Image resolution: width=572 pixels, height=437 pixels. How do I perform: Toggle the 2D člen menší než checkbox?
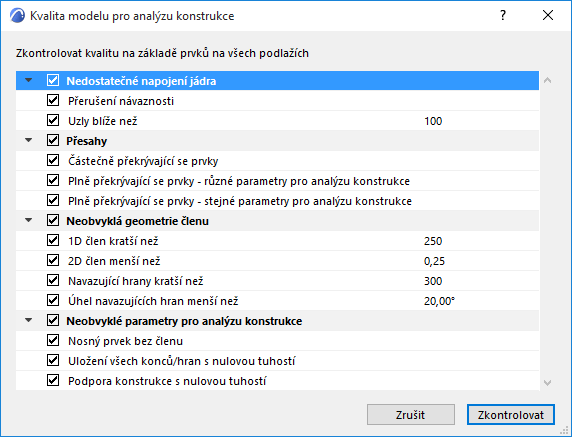point(53,261)
